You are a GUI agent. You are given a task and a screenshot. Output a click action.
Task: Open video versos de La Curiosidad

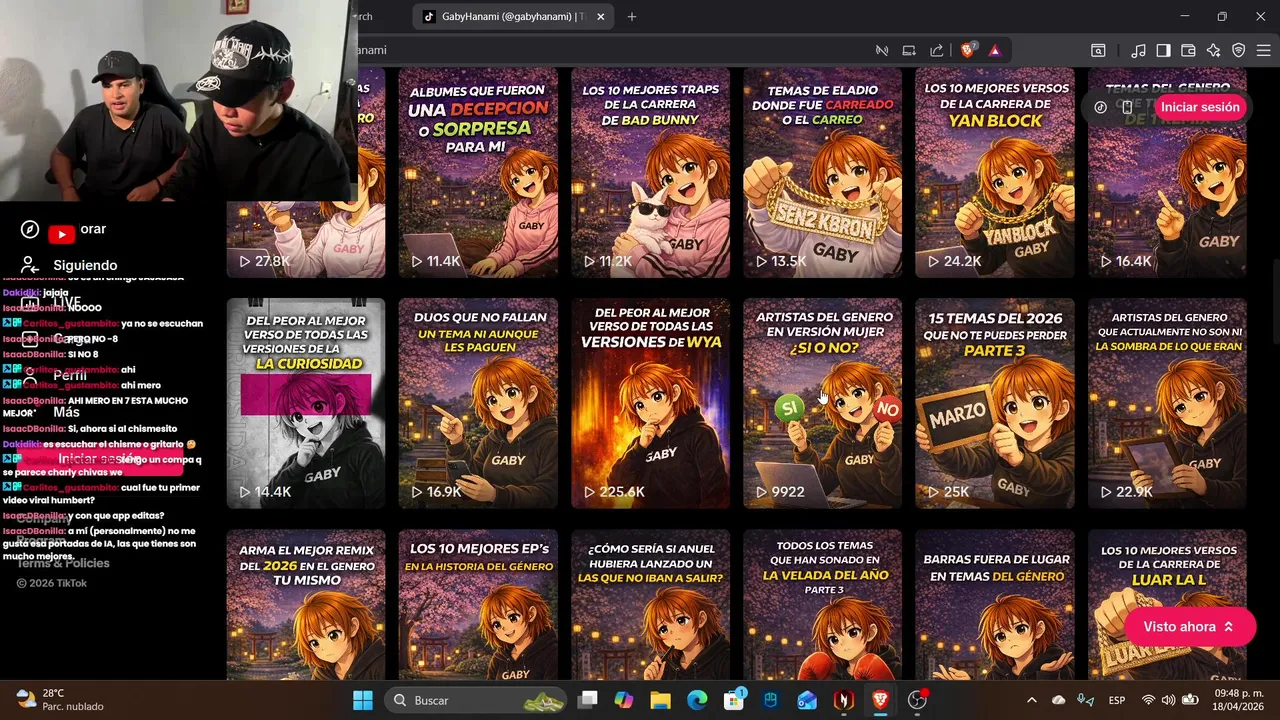point(306,403)
